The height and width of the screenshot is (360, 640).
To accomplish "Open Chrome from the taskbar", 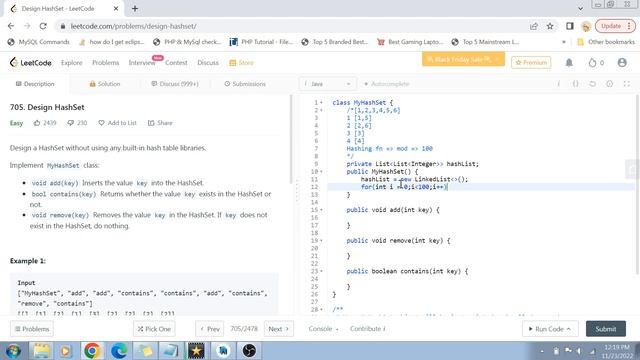I will click(92, 351).
